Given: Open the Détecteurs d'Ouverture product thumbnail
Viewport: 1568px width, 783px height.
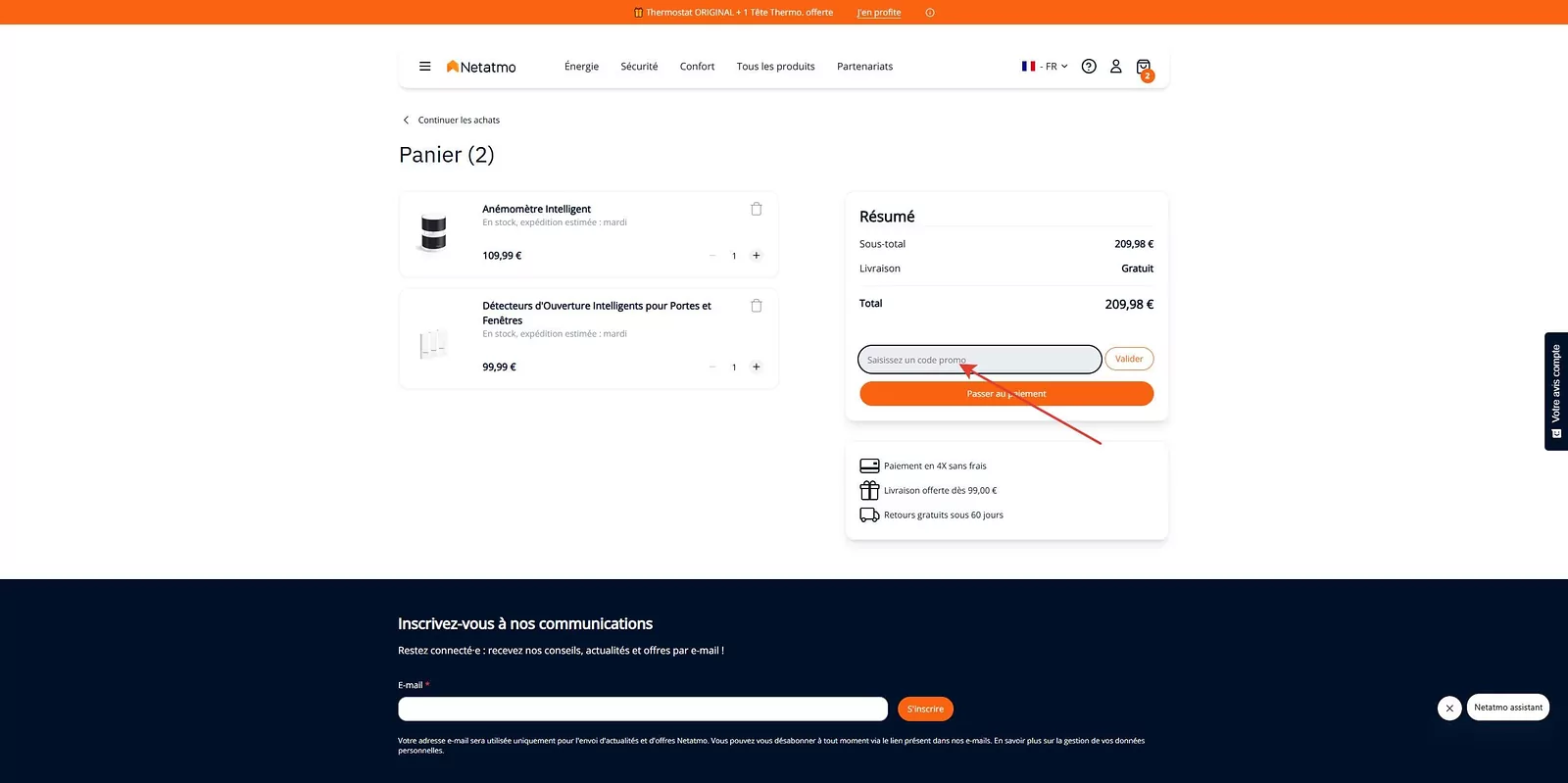Looking at the screenshot, I should pos(433,343).
